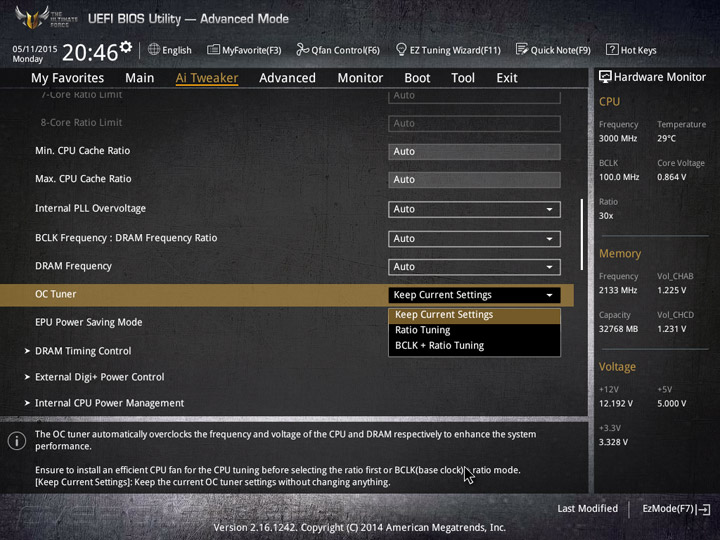The image size is (720, 540).
Task: Click the 8-Core Ratio Limit label
Action: coord(81,123)
